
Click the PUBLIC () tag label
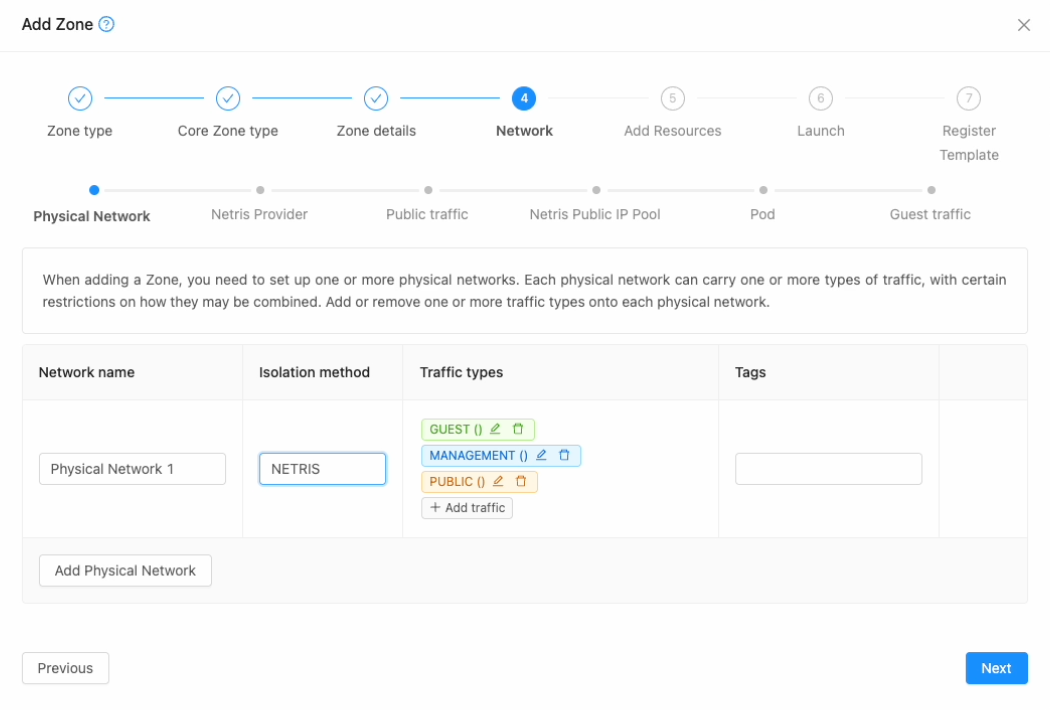[x=457, y=482]
